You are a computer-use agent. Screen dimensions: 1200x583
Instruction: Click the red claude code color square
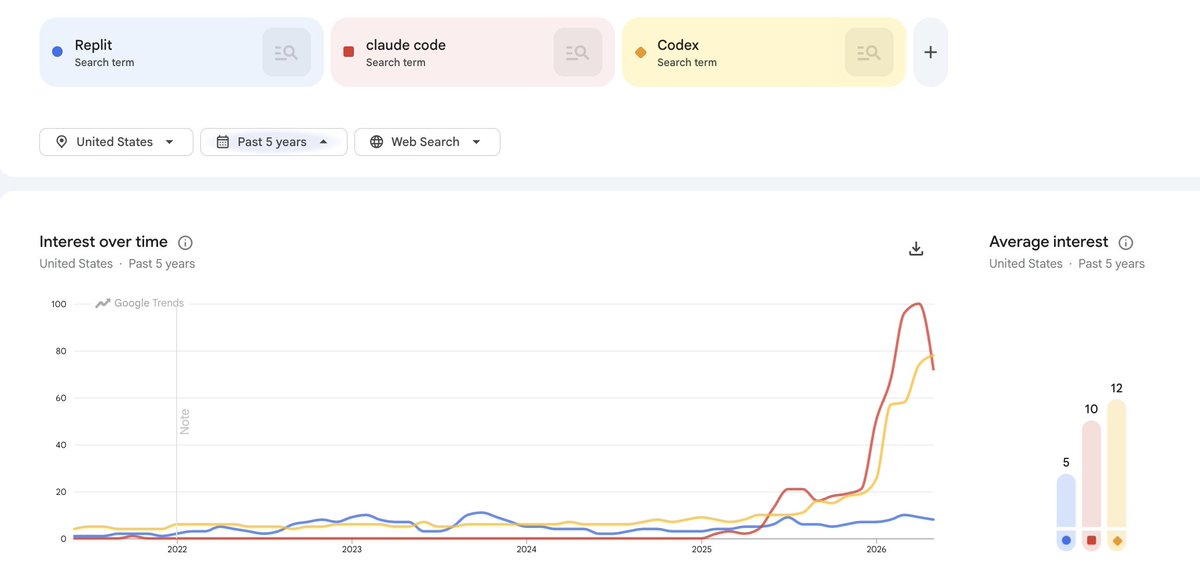348,52
